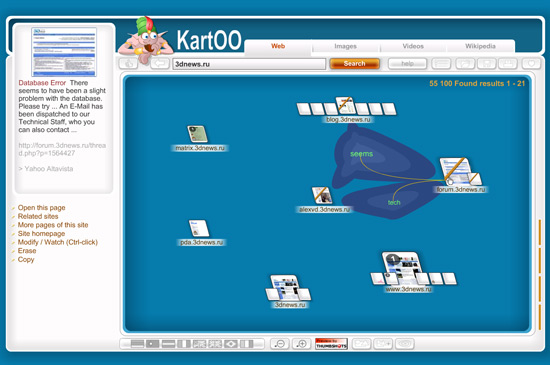Click the matrix.3dnews.ru site thumbnail
The width and height of the screenshot is (550, 365).
click(197, 134)
